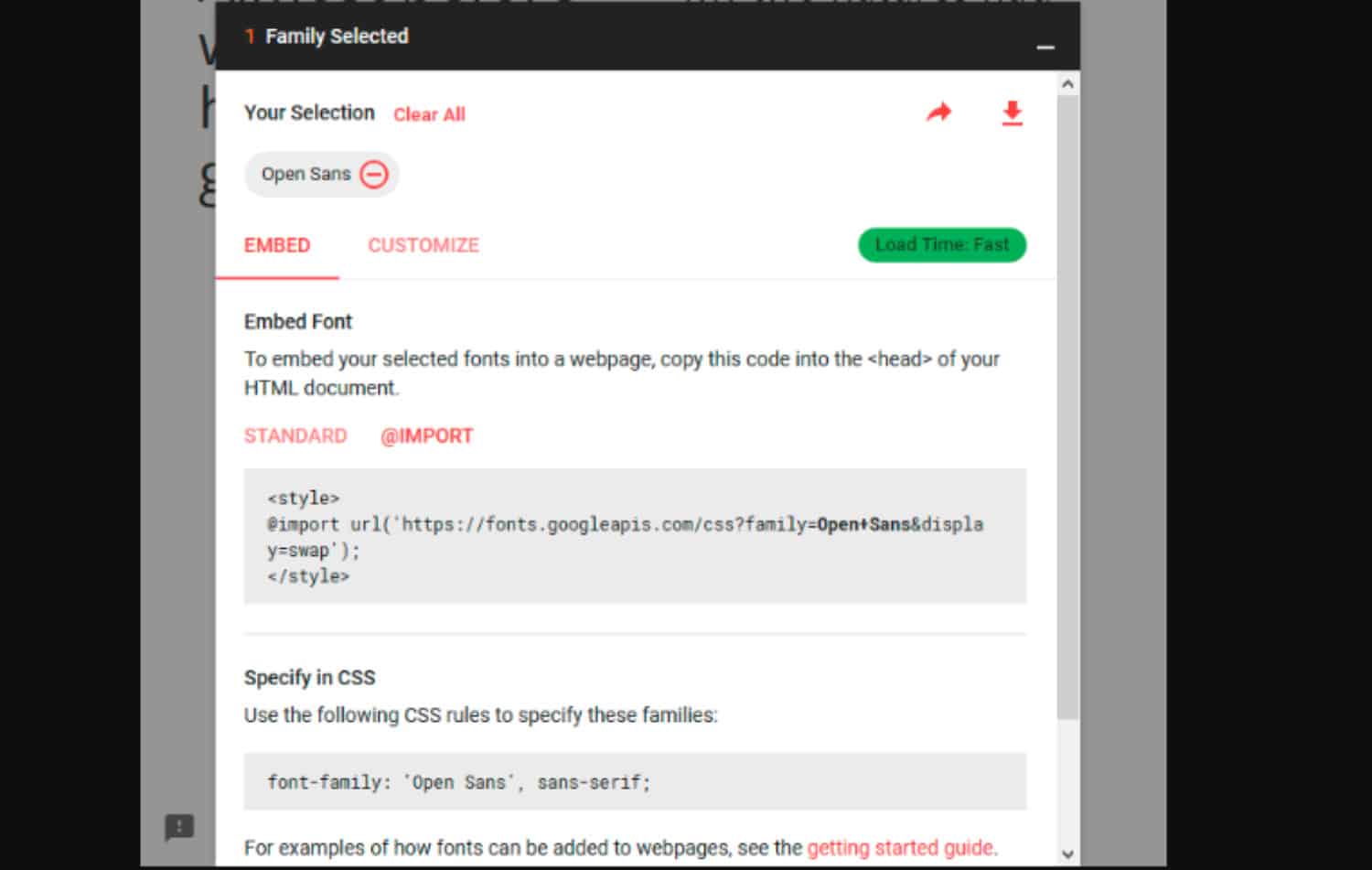
Task: Click the Embed Font heading
Action: (297, 321)
